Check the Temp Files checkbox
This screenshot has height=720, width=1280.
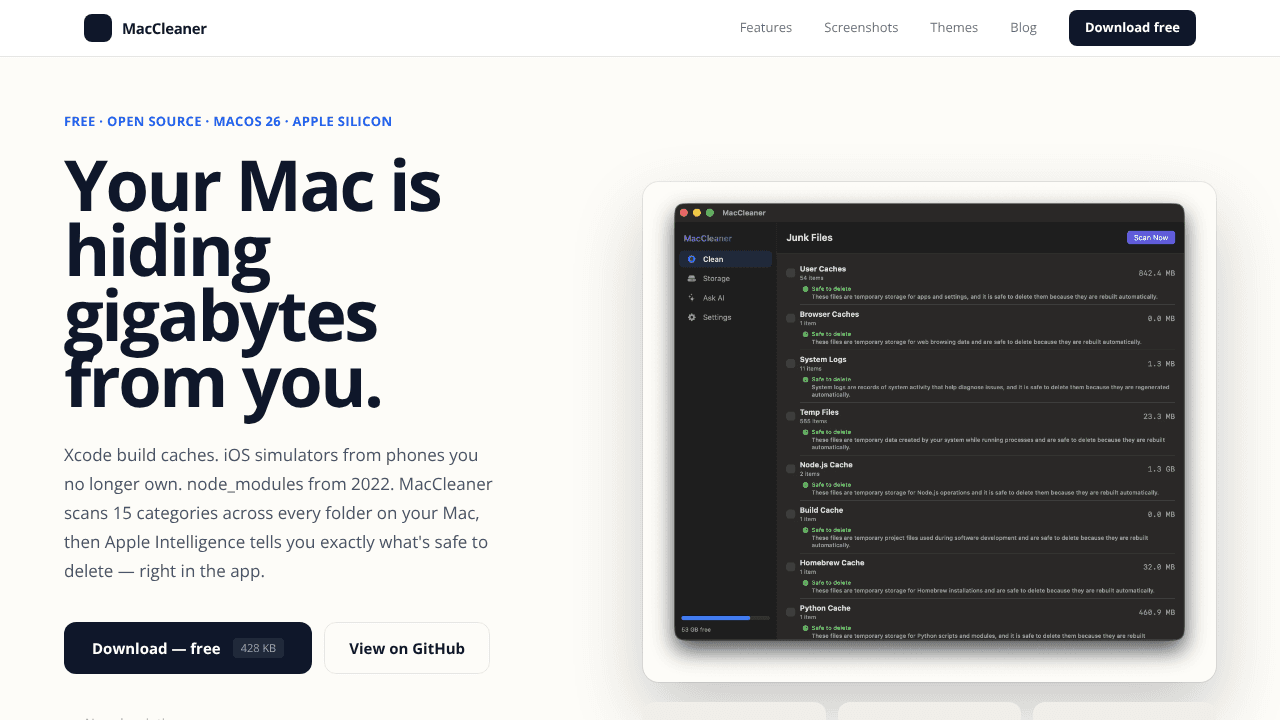790,416
